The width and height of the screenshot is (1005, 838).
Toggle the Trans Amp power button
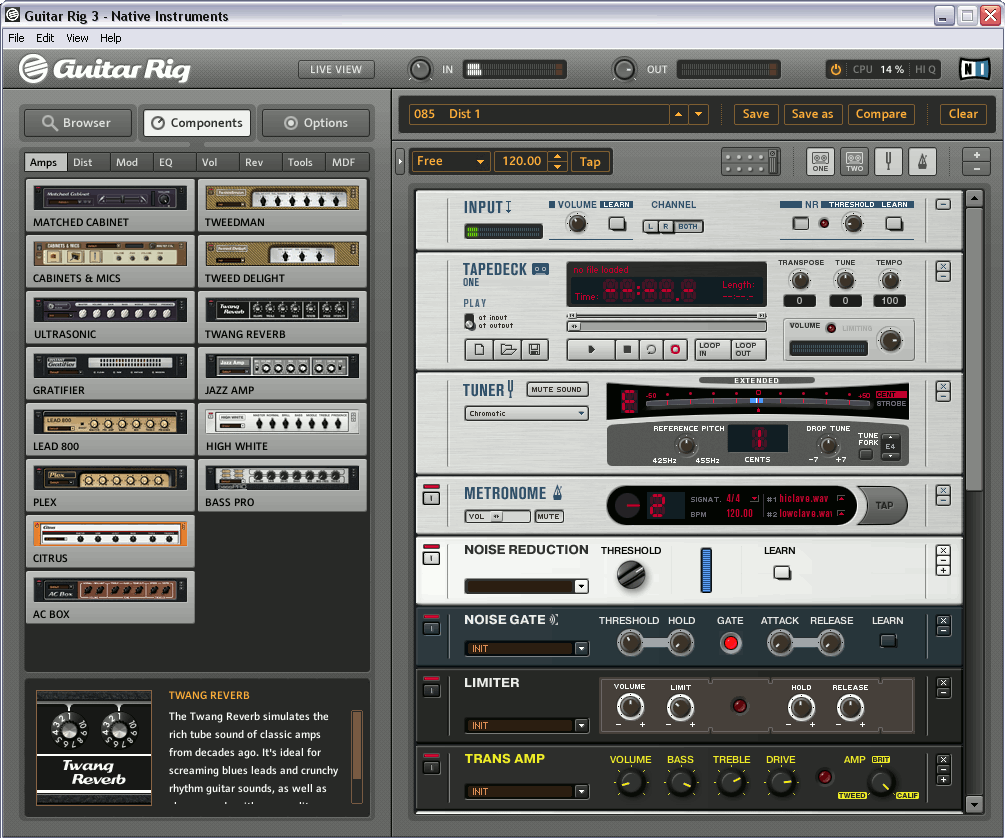pos(431,767)
